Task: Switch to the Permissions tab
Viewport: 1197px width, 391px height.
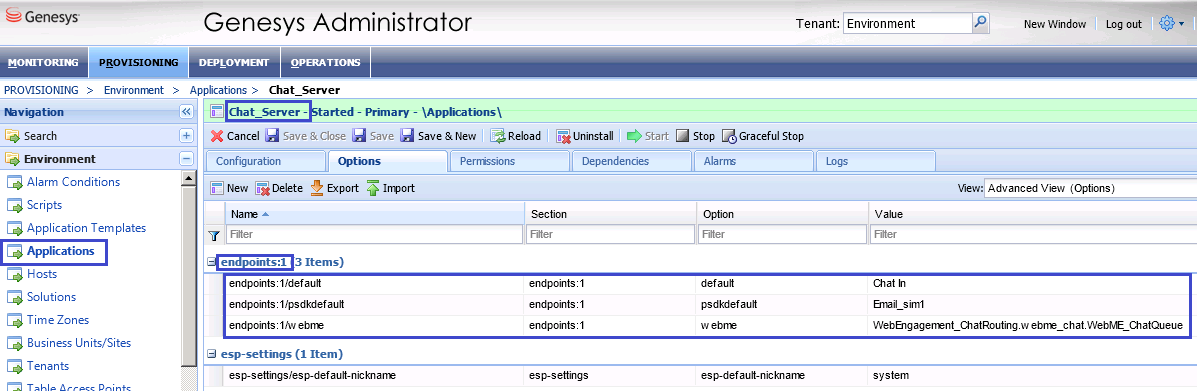Action: pyautogui.click(x=509, y=161)
